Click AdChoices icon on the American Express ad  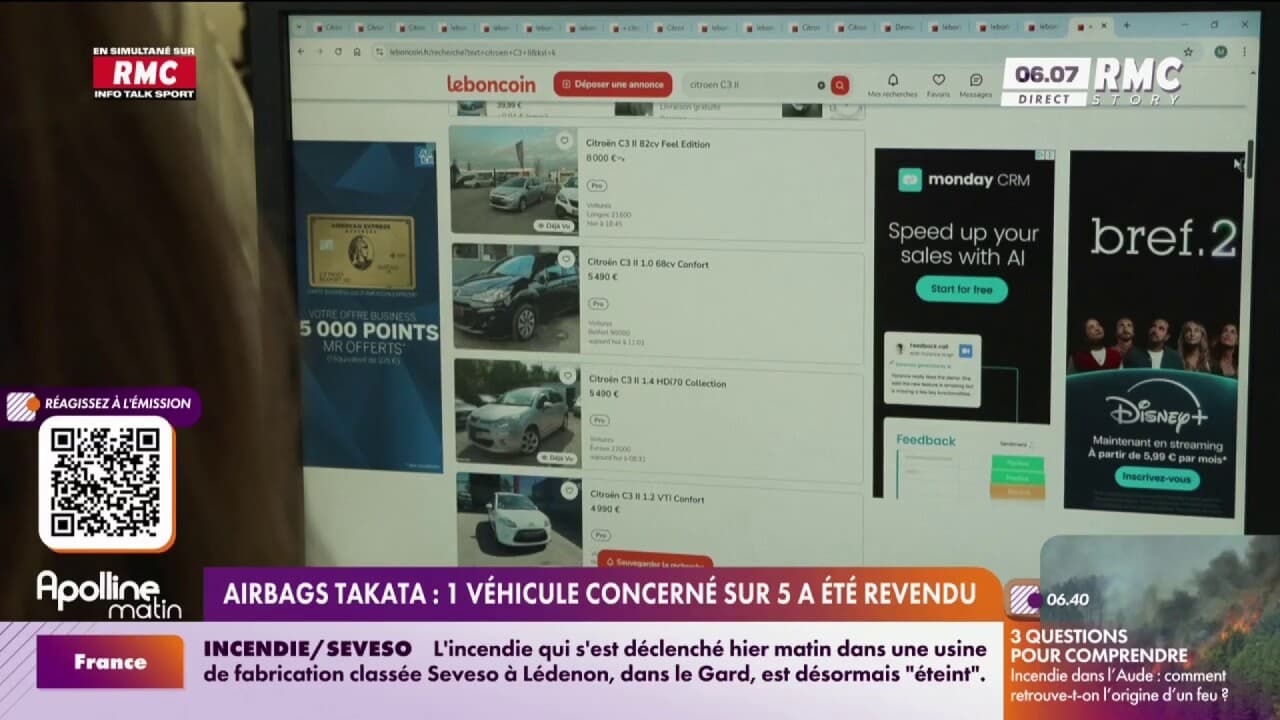coord(425,156)
